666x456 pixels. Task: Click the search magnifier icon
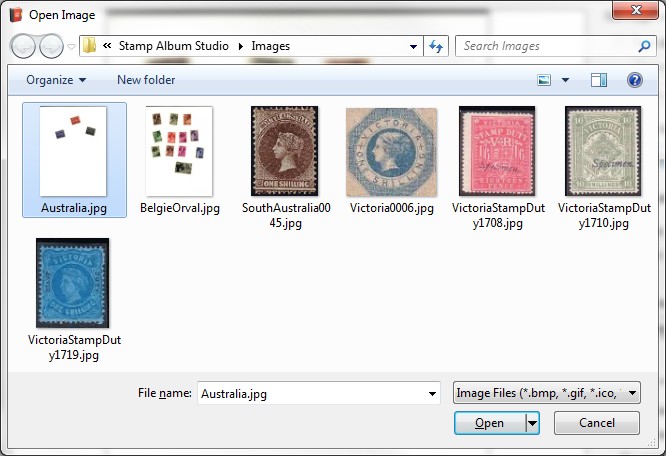coord(644,46)
